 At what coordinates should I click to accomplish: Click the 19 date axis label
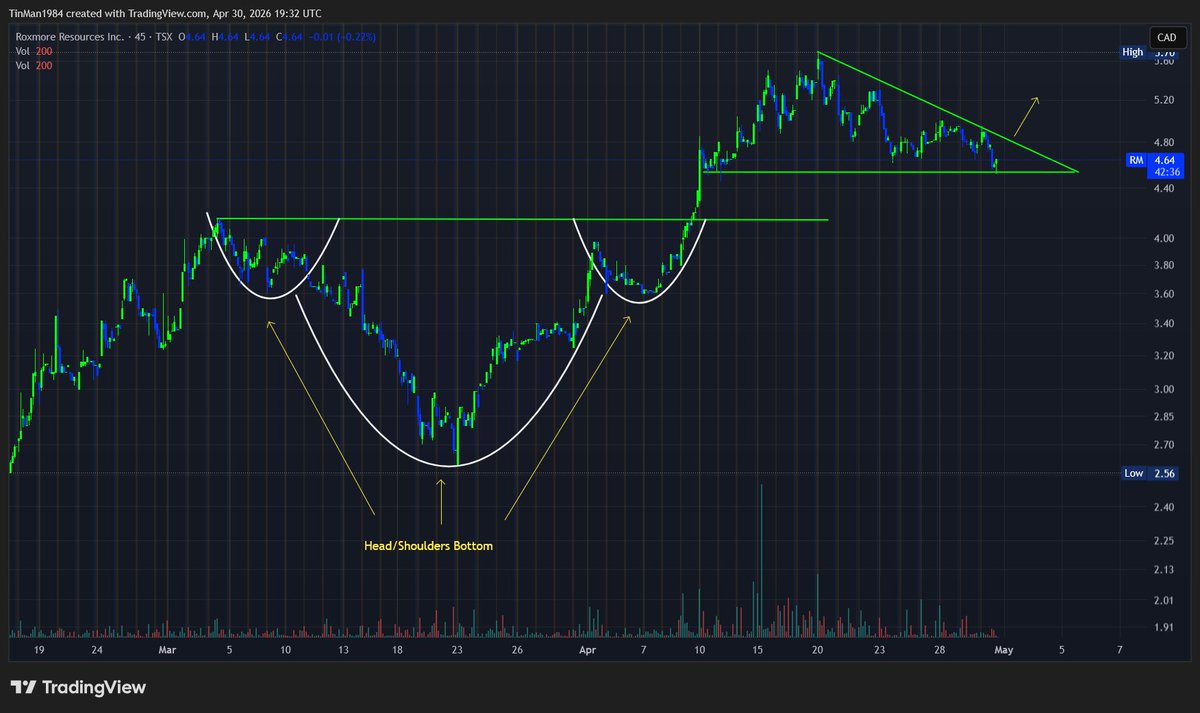click(x=39, y=650)
